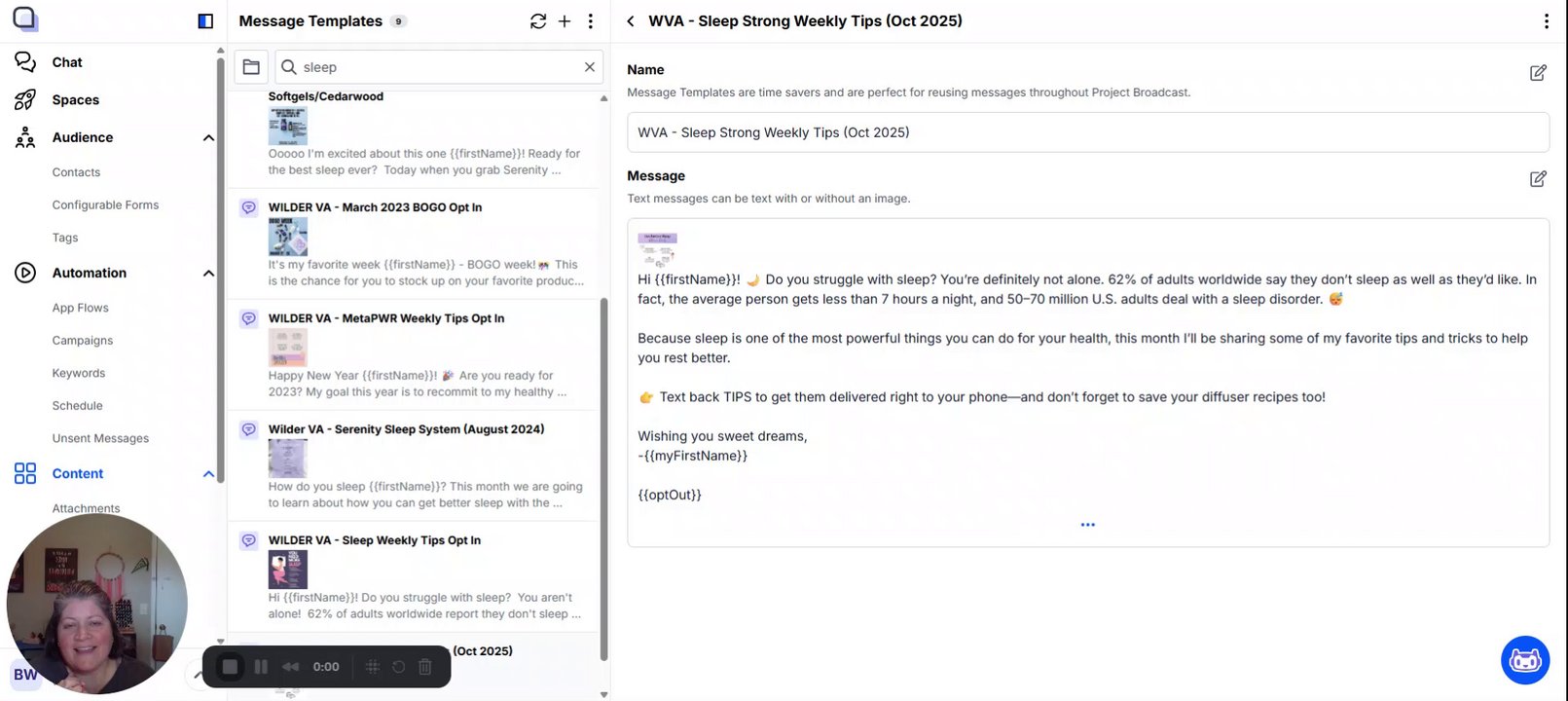Stop the screen recording

coord(230,667)
